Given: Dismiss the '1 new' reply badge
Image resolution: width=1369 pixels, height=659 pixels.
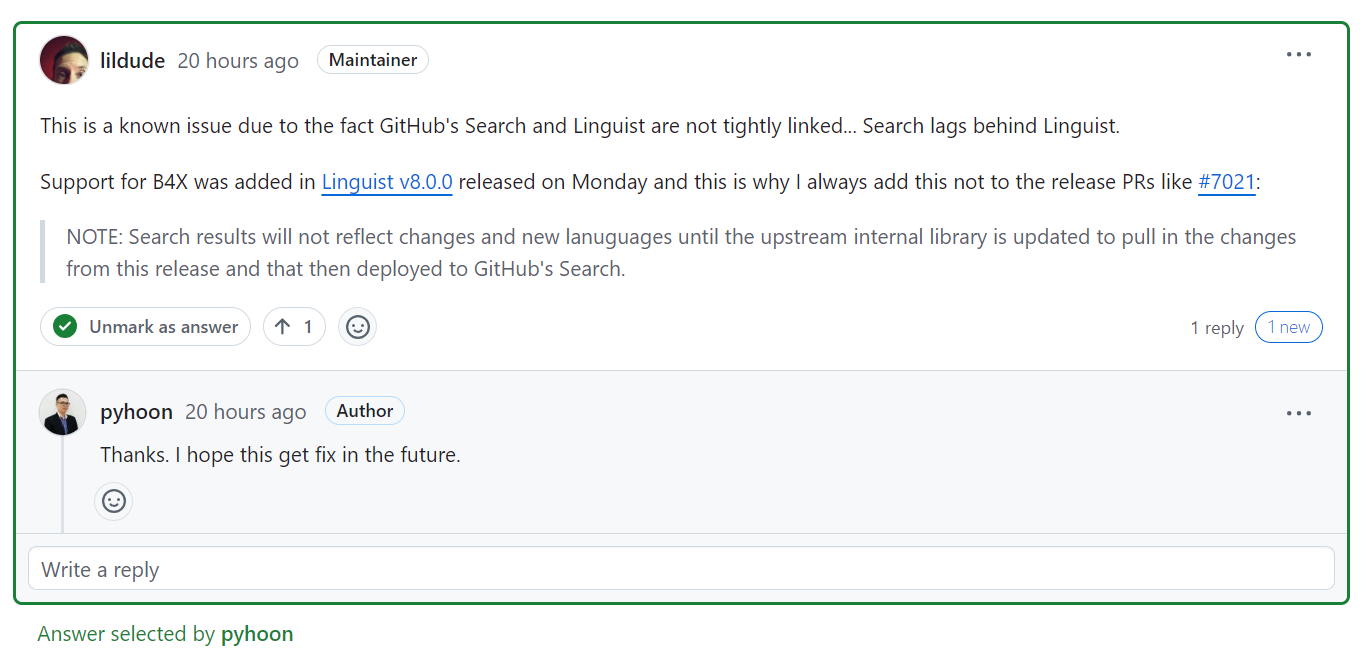Looking at the screenshot, I should click(1288, 326).
